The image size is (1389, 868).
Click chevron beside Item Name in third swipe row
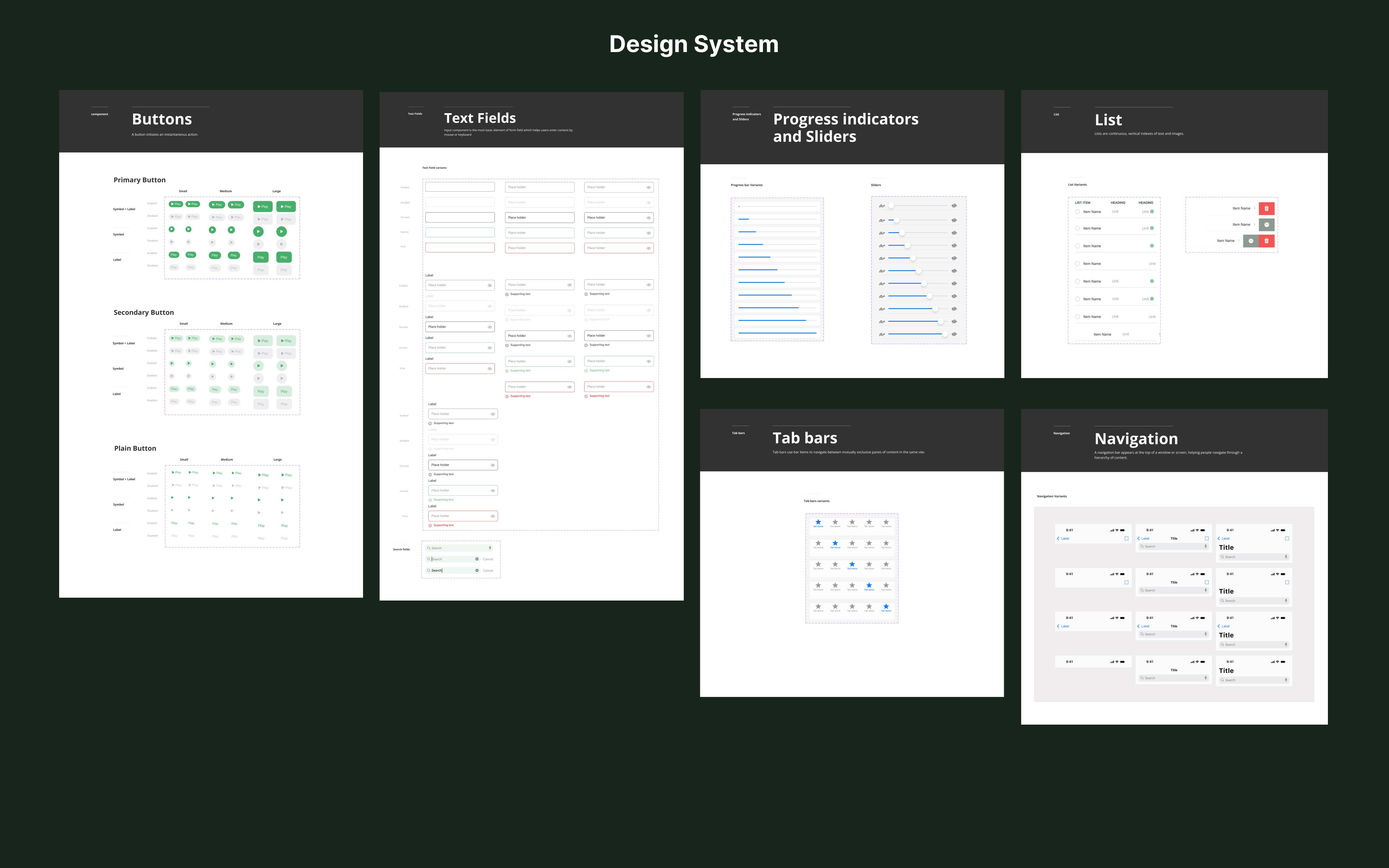point(1239,241)
